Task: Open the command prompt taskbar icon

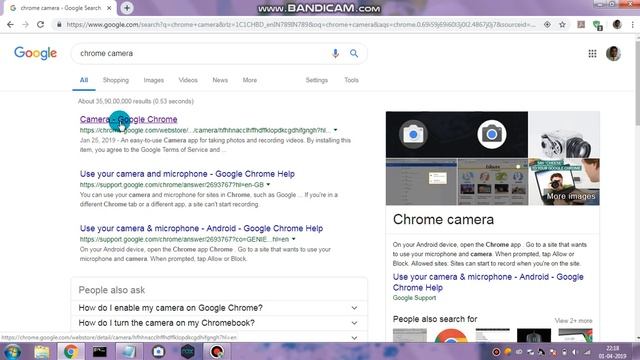Action: point(100,351)
